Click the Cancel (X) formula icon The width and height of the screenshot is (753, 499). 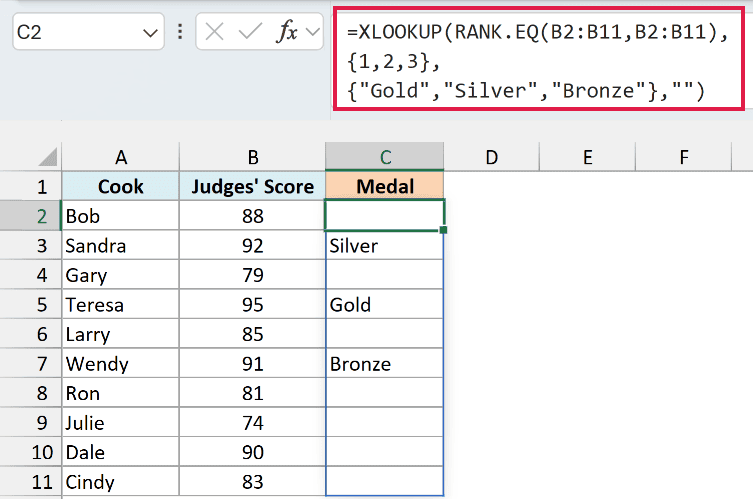pyautogui.click(x=214, y=32)
